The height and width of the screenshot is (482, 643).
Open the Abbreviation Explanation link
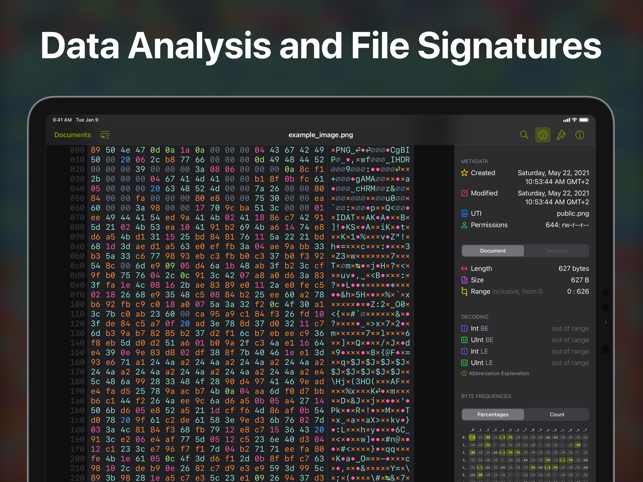point(500,373)
